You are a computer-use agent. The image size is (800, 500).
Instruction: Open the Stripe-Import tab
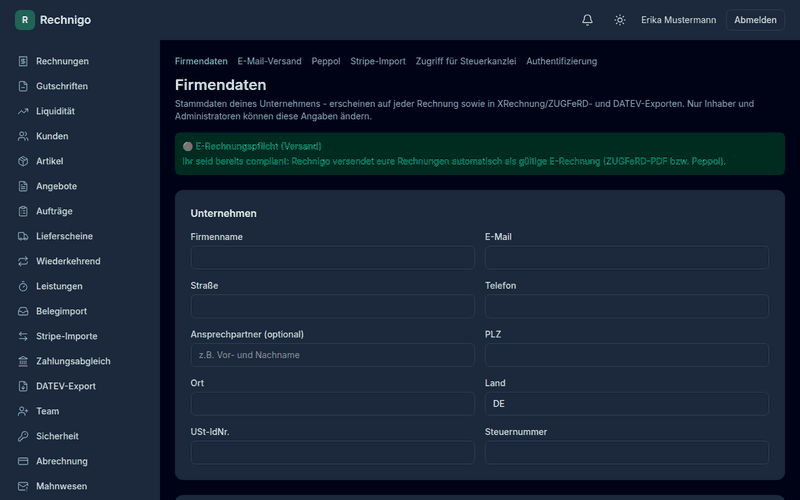pos(378,61)
